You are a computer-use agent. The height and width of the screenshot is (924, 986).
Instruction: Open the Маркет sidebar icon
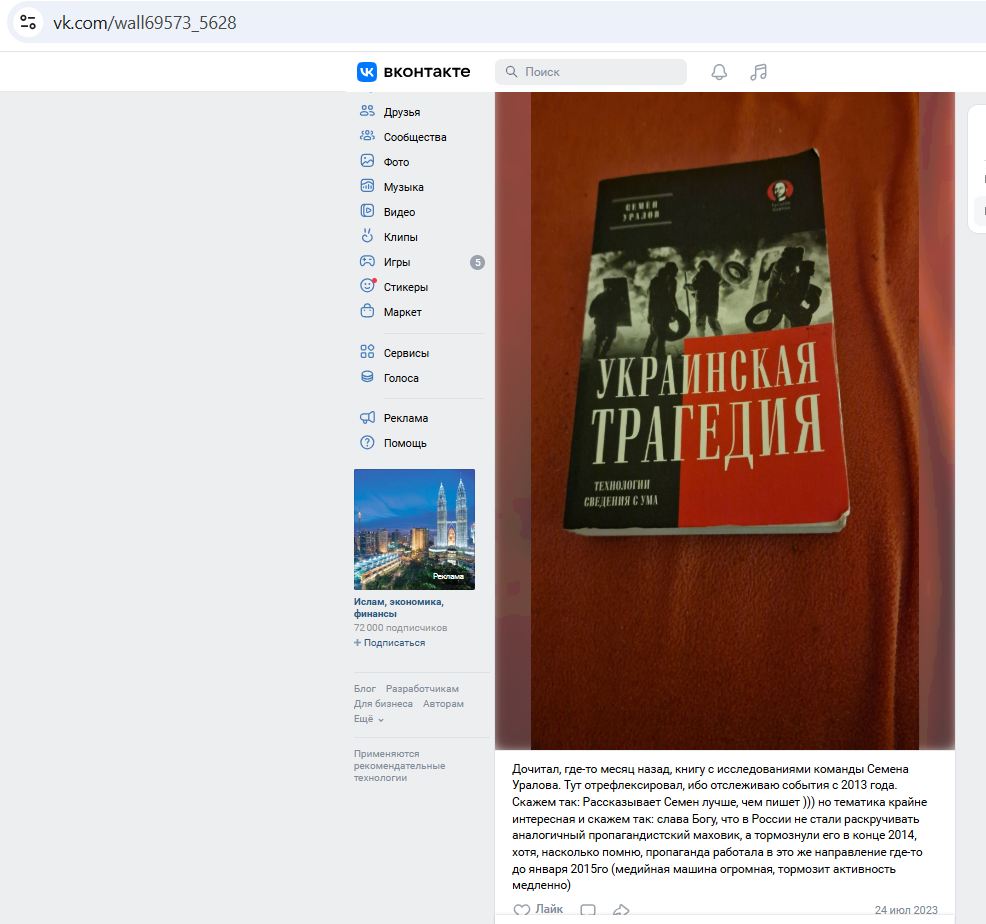click(x=369, y=311)
